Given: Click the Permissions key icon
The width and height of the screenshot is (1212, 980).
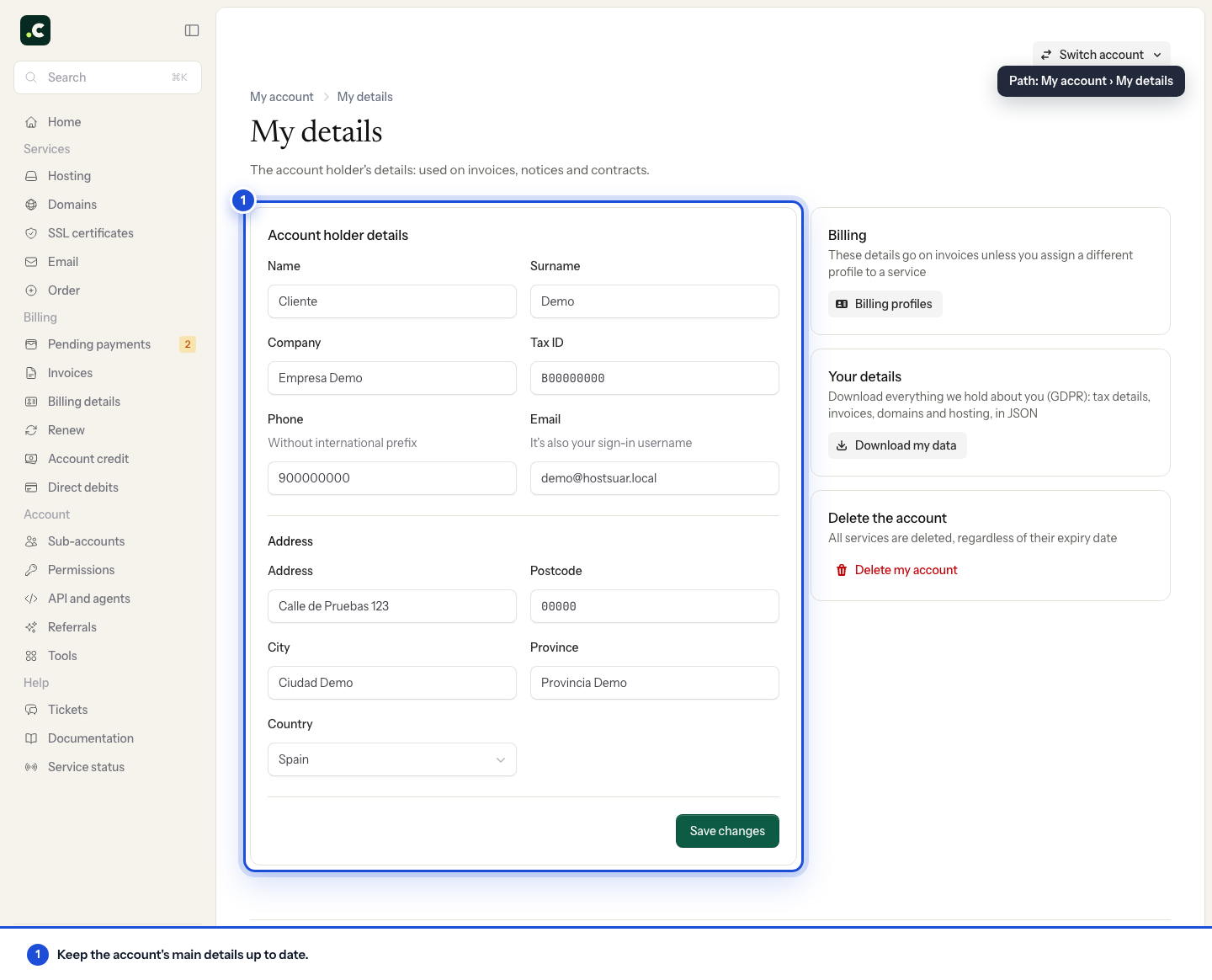Looking at the screenshot, I should point(31,570).
